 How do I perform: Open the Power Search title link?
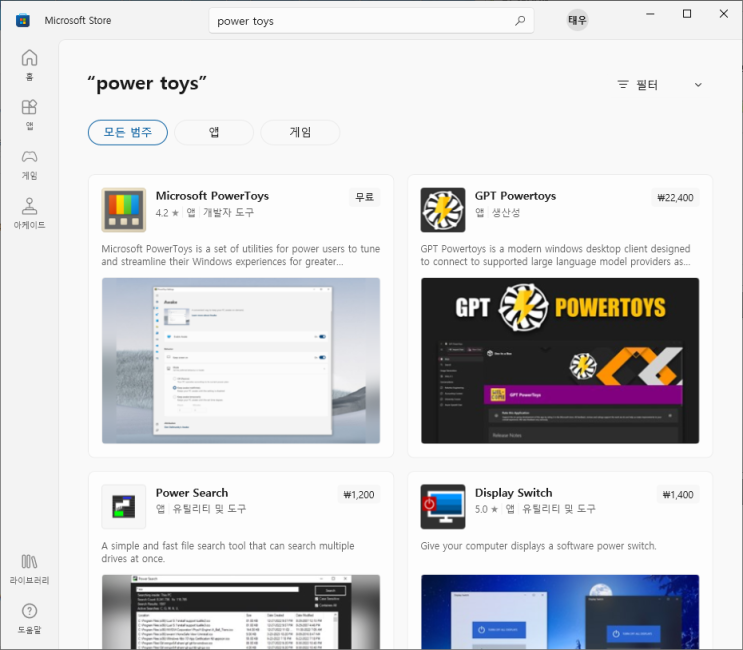tap(192, 493)
